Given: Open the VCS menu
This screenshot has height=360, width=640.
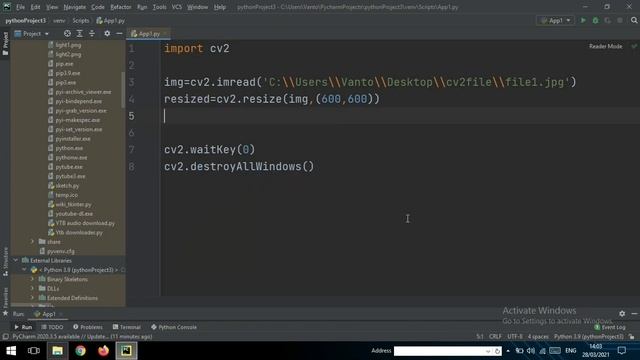Looking at the screenshot, I should coord(177,7).
